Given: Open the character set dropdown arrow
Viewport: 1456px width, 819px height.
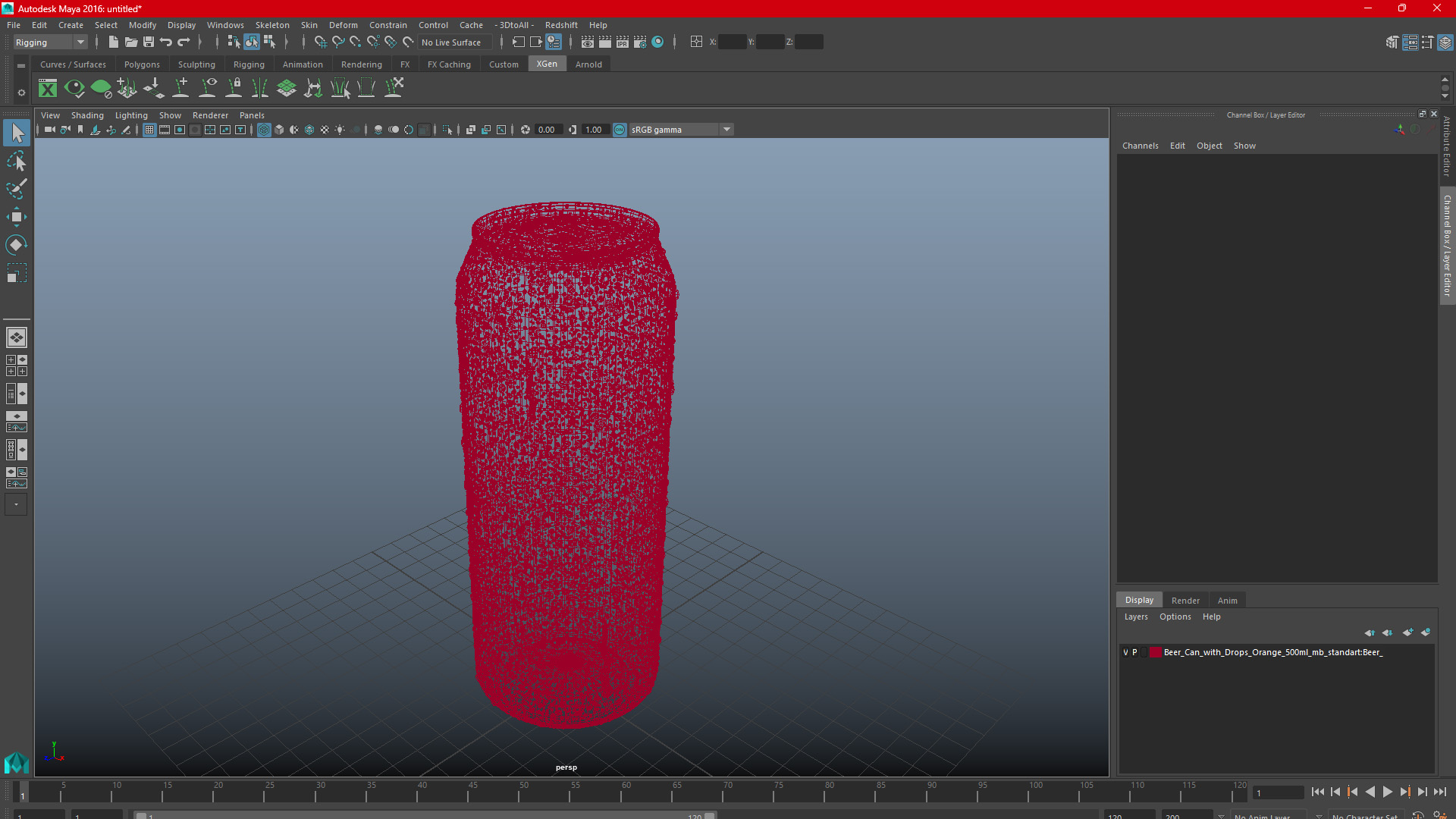Looking at the screenshot, I should [1319, 816].
